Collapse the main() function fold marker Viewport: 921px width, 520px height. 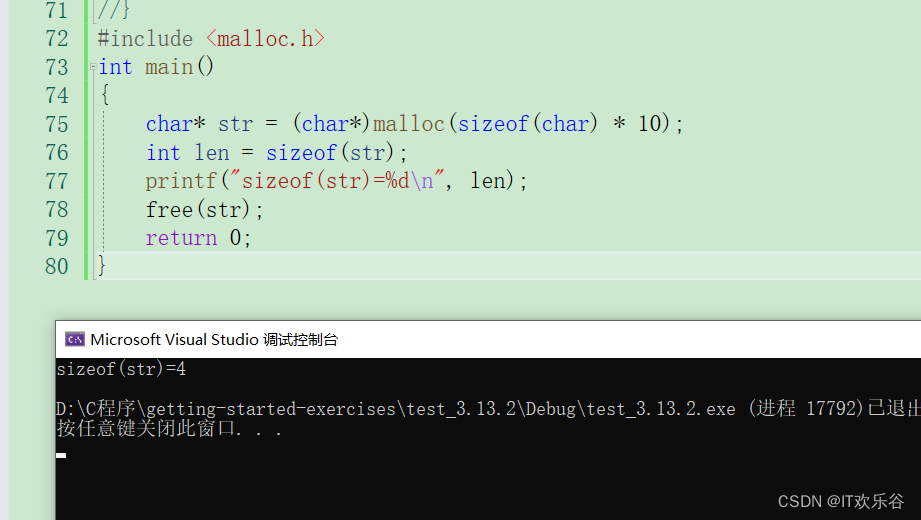click(92, 67)
